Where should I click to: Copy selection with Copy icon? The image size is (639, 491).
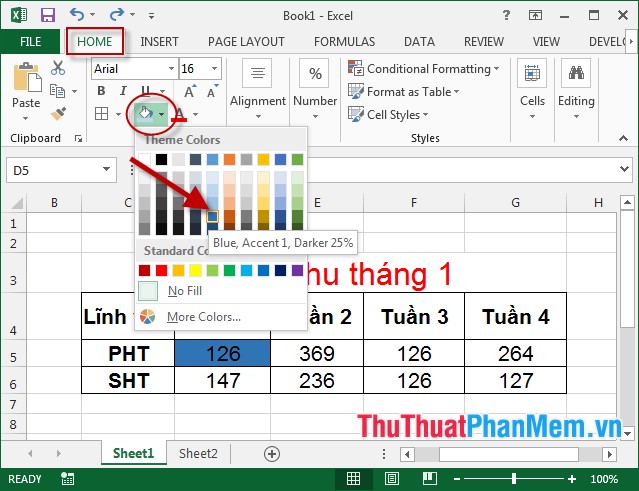(x=57, y=91)
